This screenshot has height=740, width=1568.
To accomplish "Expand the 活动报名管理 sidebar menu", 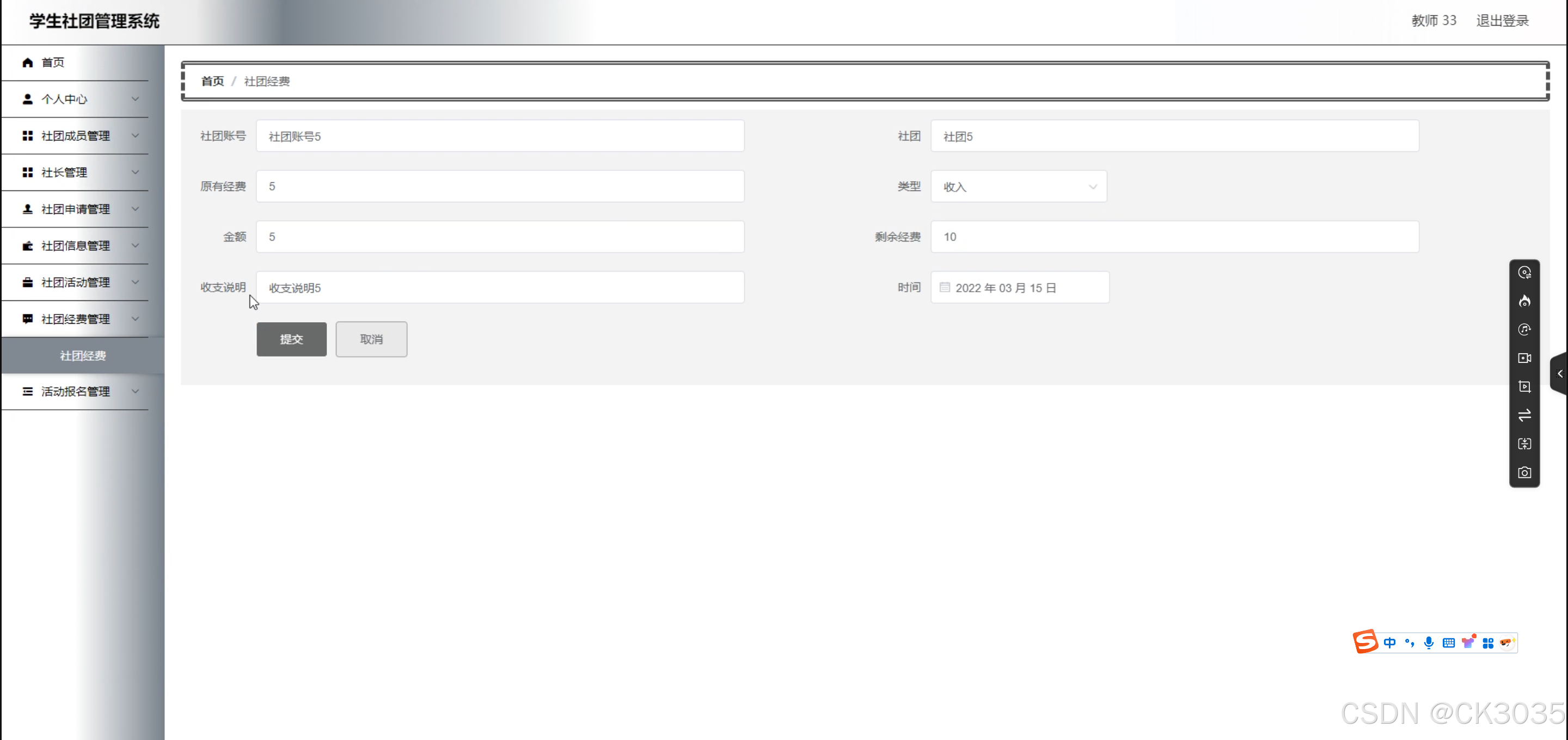I will click(76, 391).
